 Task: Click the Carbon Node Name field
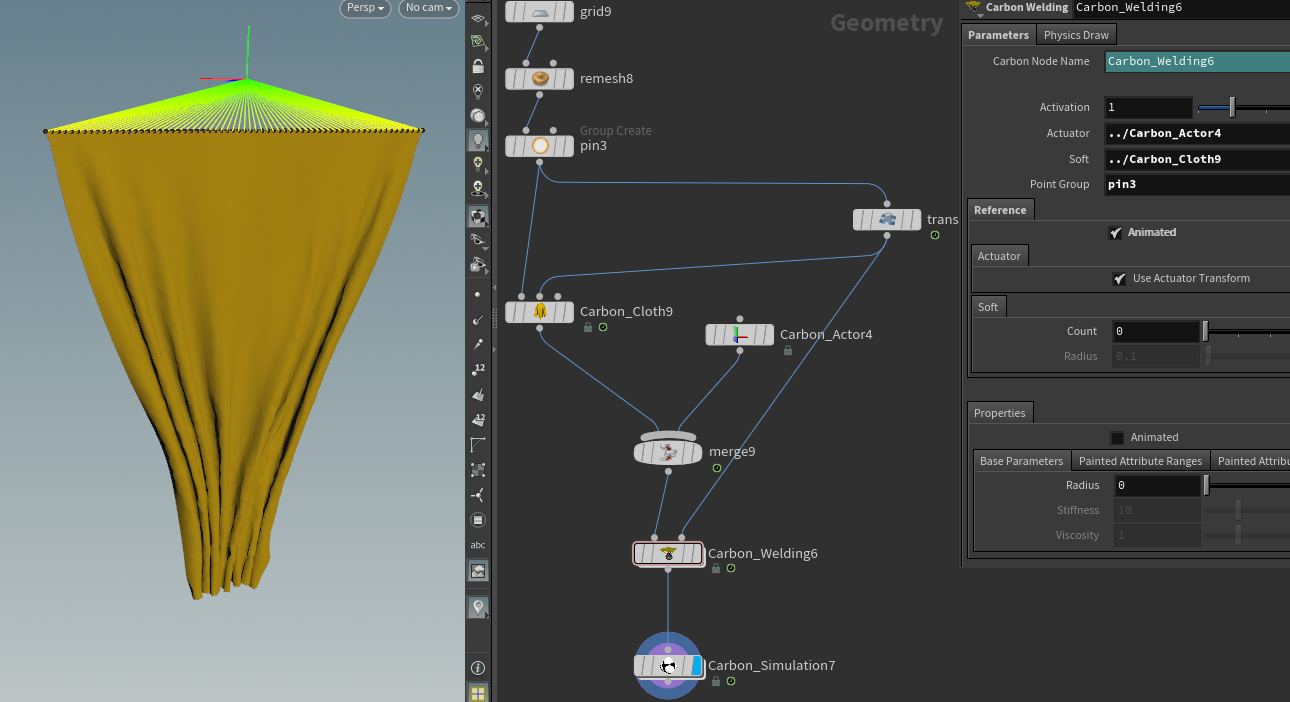pos(1196,61)
